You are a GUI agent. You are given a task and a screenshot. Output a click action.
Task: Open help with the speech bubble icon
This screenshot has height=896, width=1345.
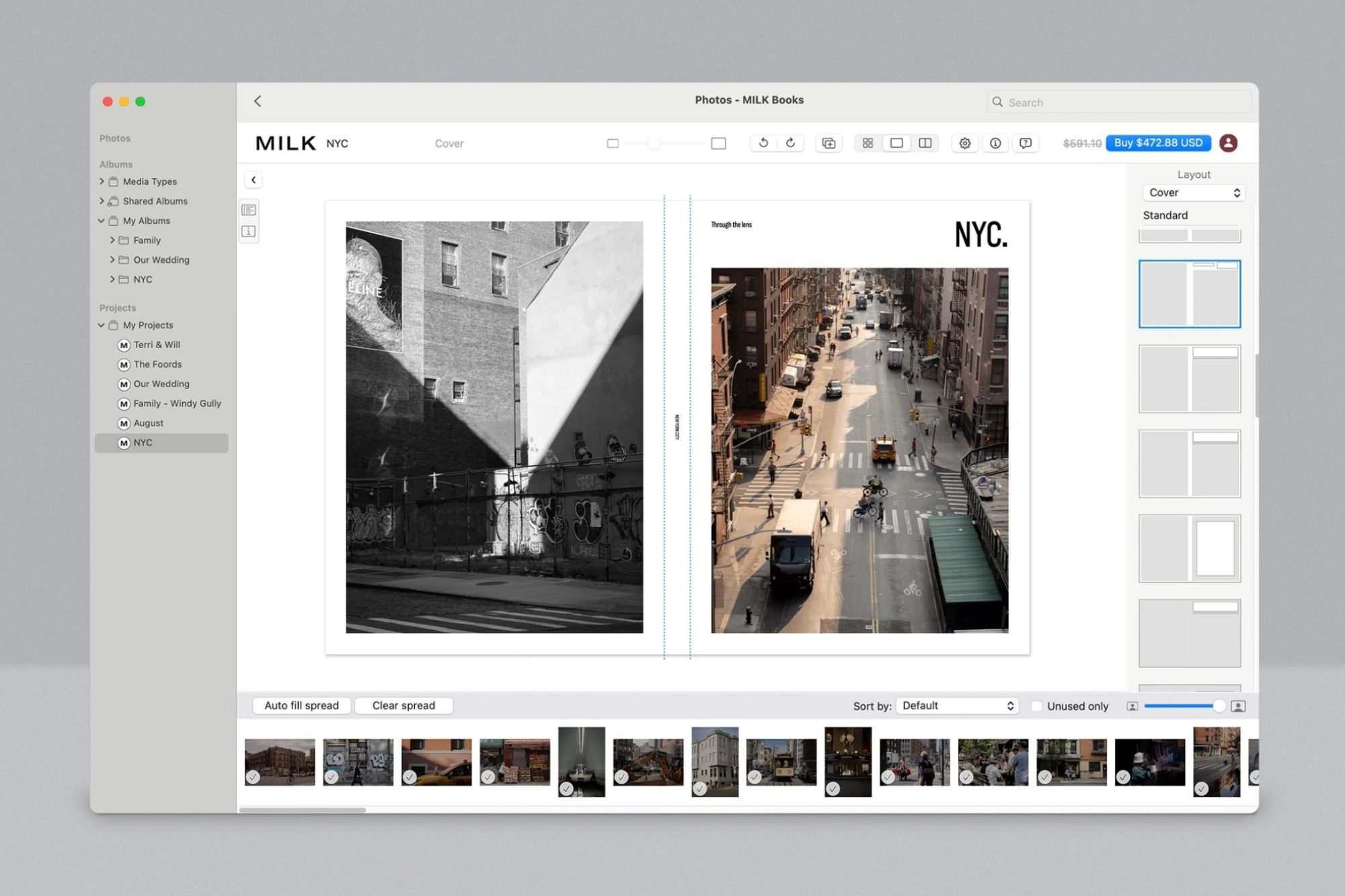point(1026,143)
